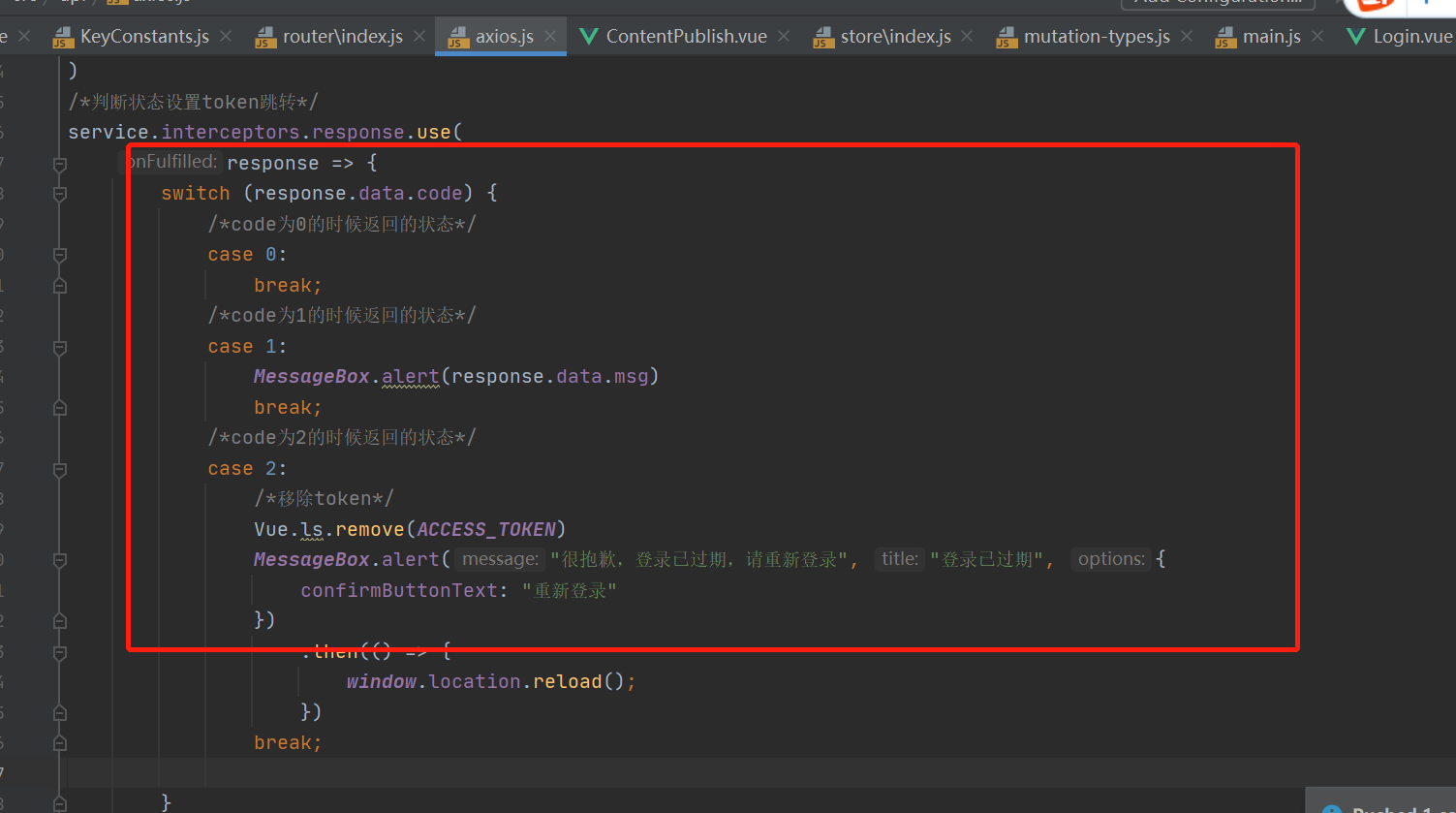Click fold end marker after window.location.reload
Image resolution: width=1456 pixels, height=813 pixels.
tap(60, 712)
